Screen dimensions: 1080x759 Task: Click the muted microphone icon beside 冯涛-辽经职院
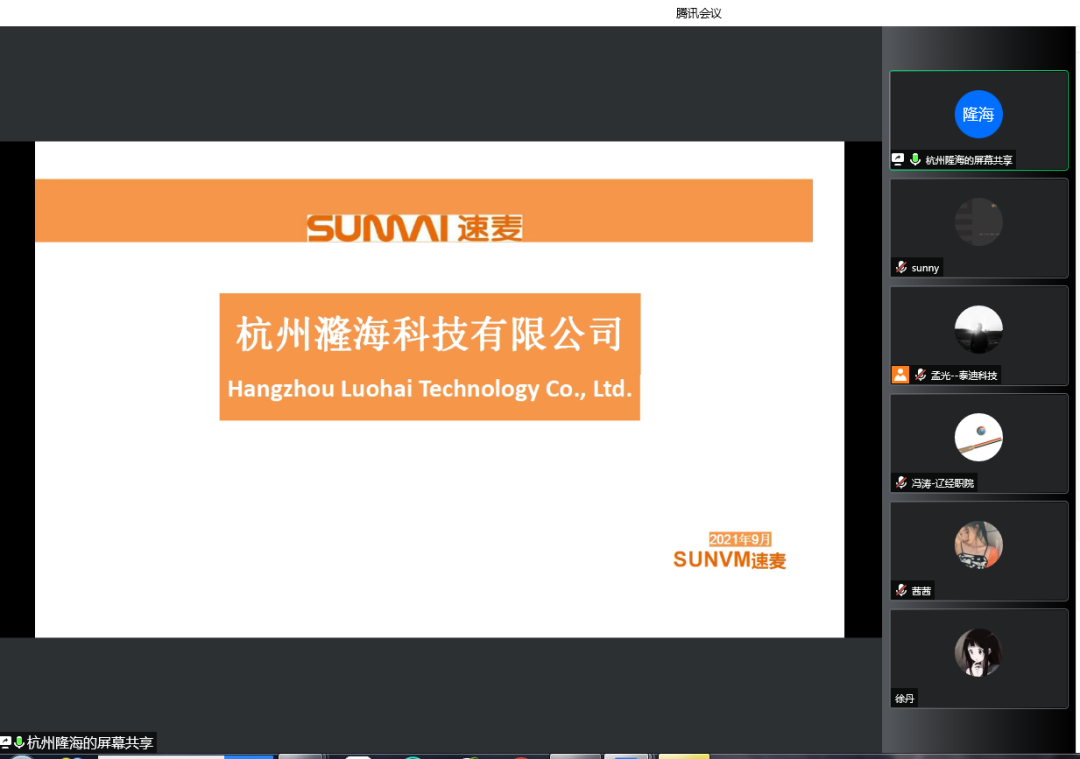[x=901, y=482]
